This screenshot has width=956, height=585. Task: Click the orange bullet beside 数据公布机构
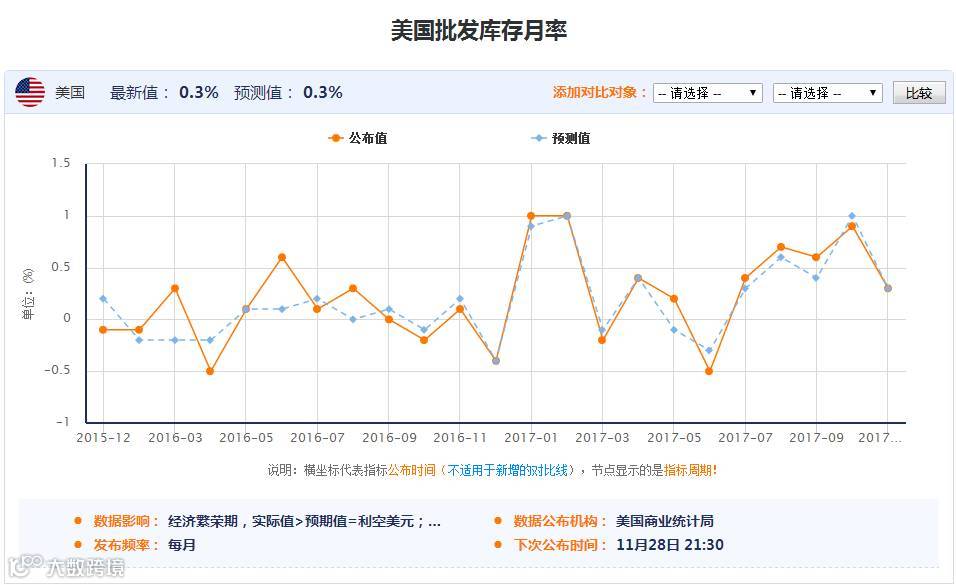pyautogui.click(x=498, y=521)
